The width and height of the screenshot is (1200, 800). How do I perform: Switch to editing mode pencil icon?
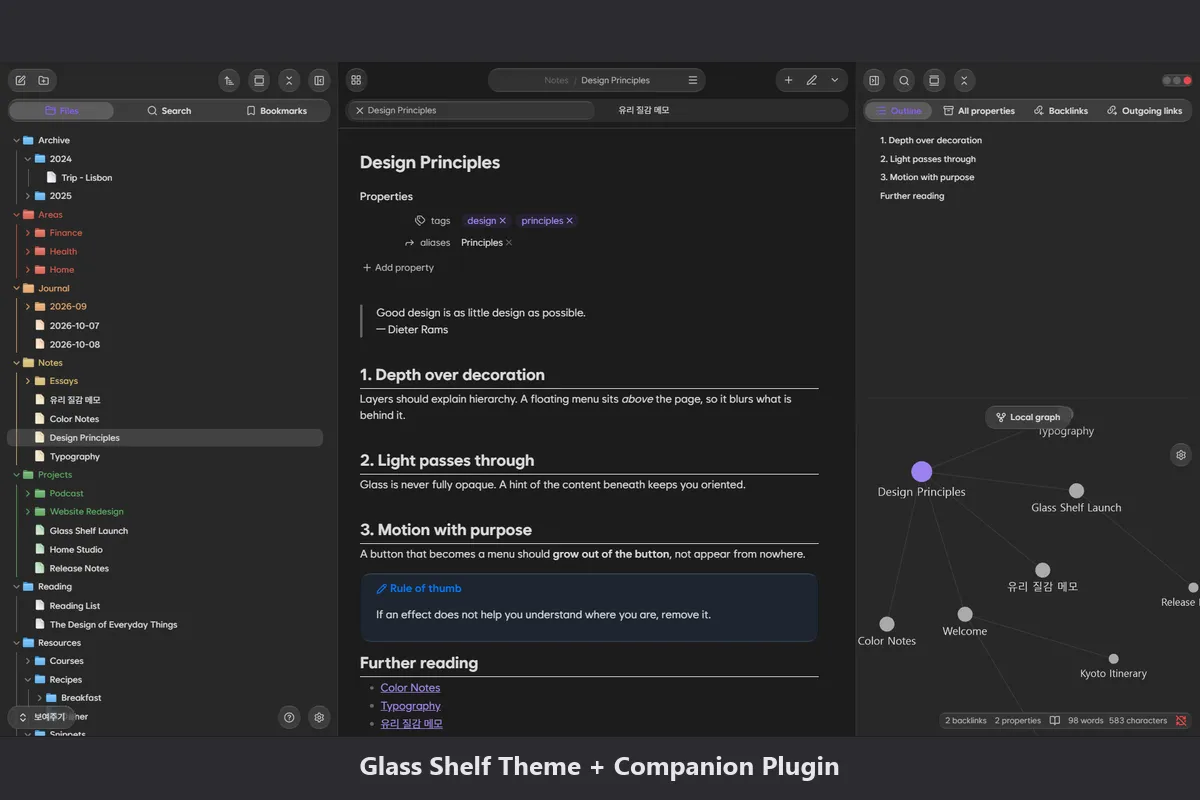tap(812, 80)
